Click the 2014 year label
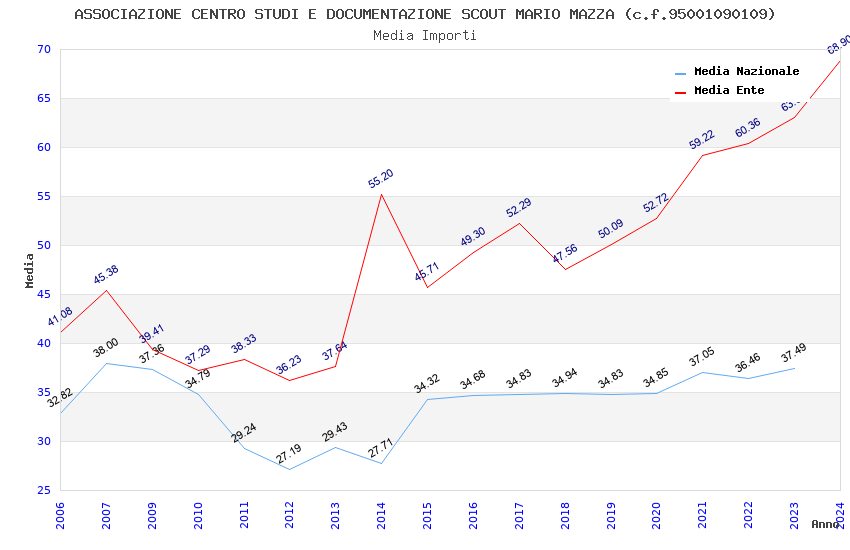The width and height of the screenshot is (850, 550). pos(382,515)
